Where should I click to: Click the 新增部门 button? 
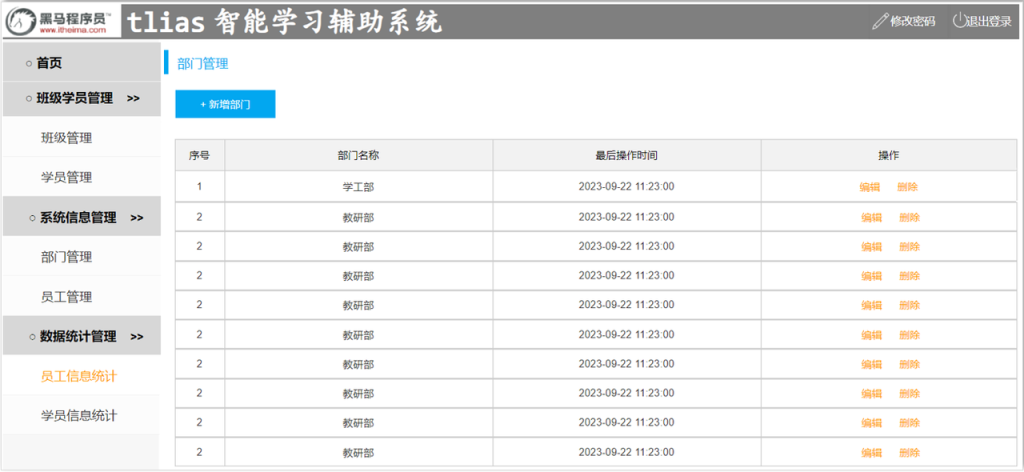[225, 104]
